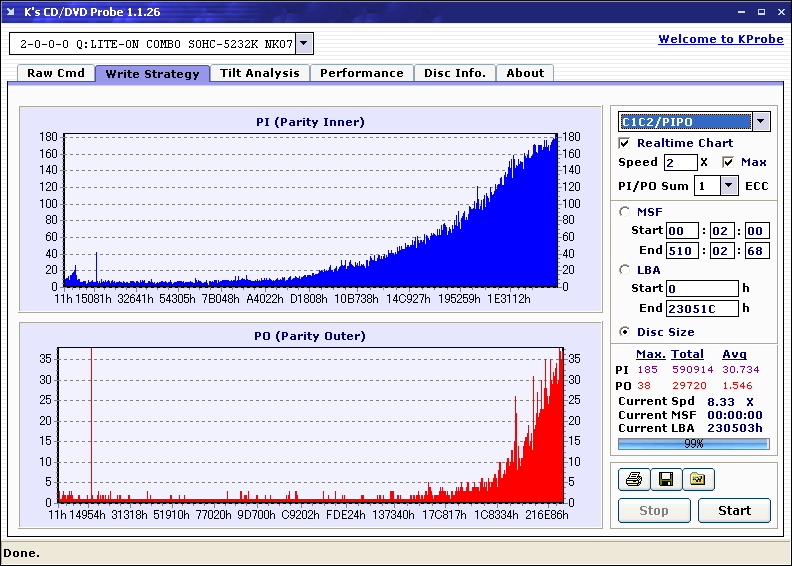Click the PI (Parity Inner) chart title
This screenshot has width=792, height=566.
tap(310, 122)
